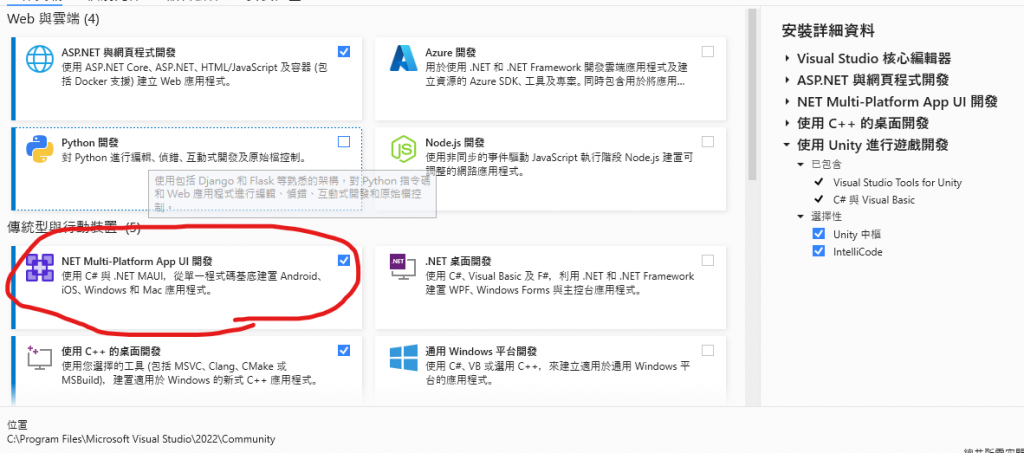The width and height of the screenshot is (1024, 453).
Task: Click the workloads list vertical scrollbar
Action: 752,95
